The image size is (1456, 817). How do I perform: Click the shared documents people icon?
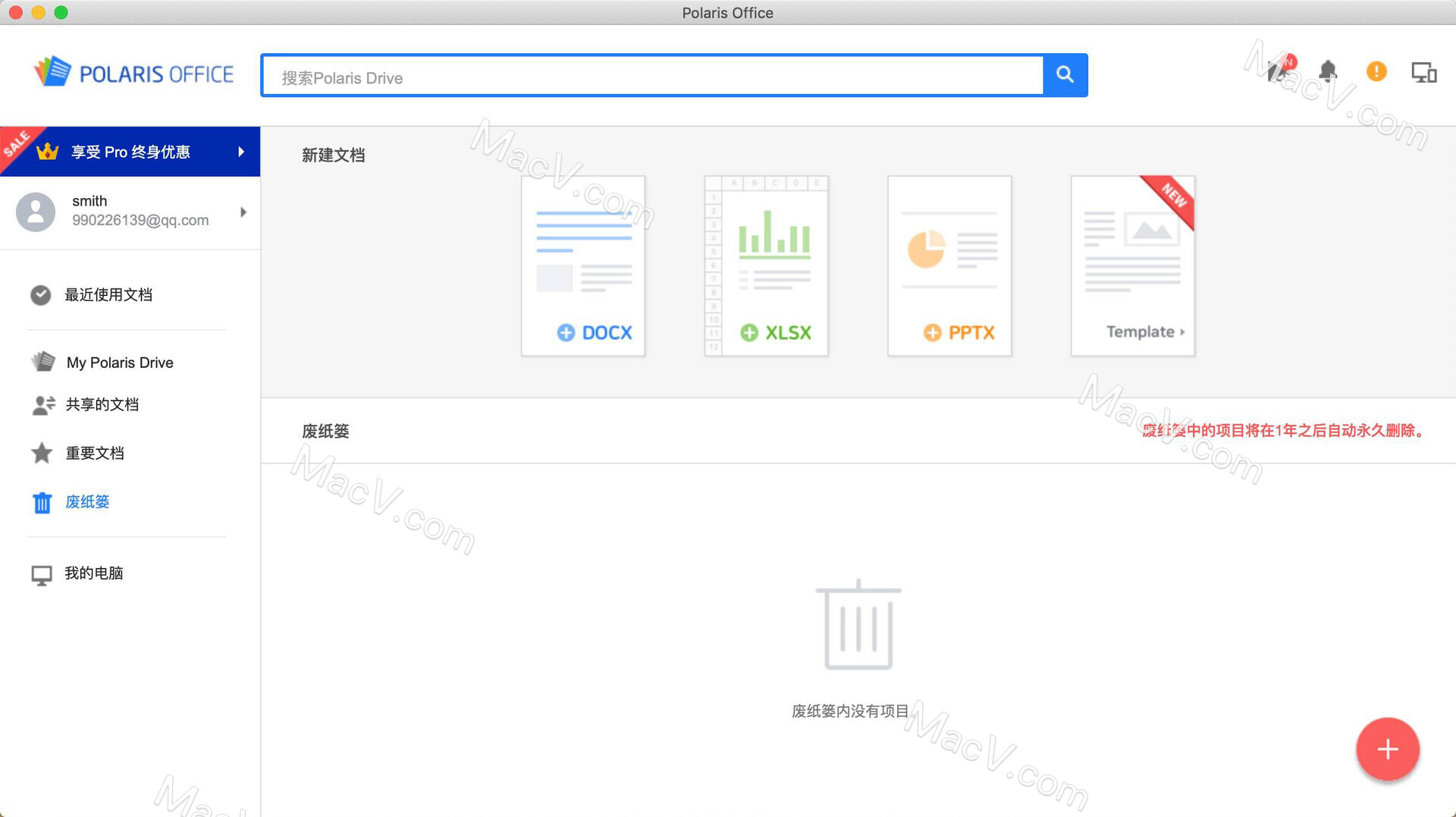point(43,405)
